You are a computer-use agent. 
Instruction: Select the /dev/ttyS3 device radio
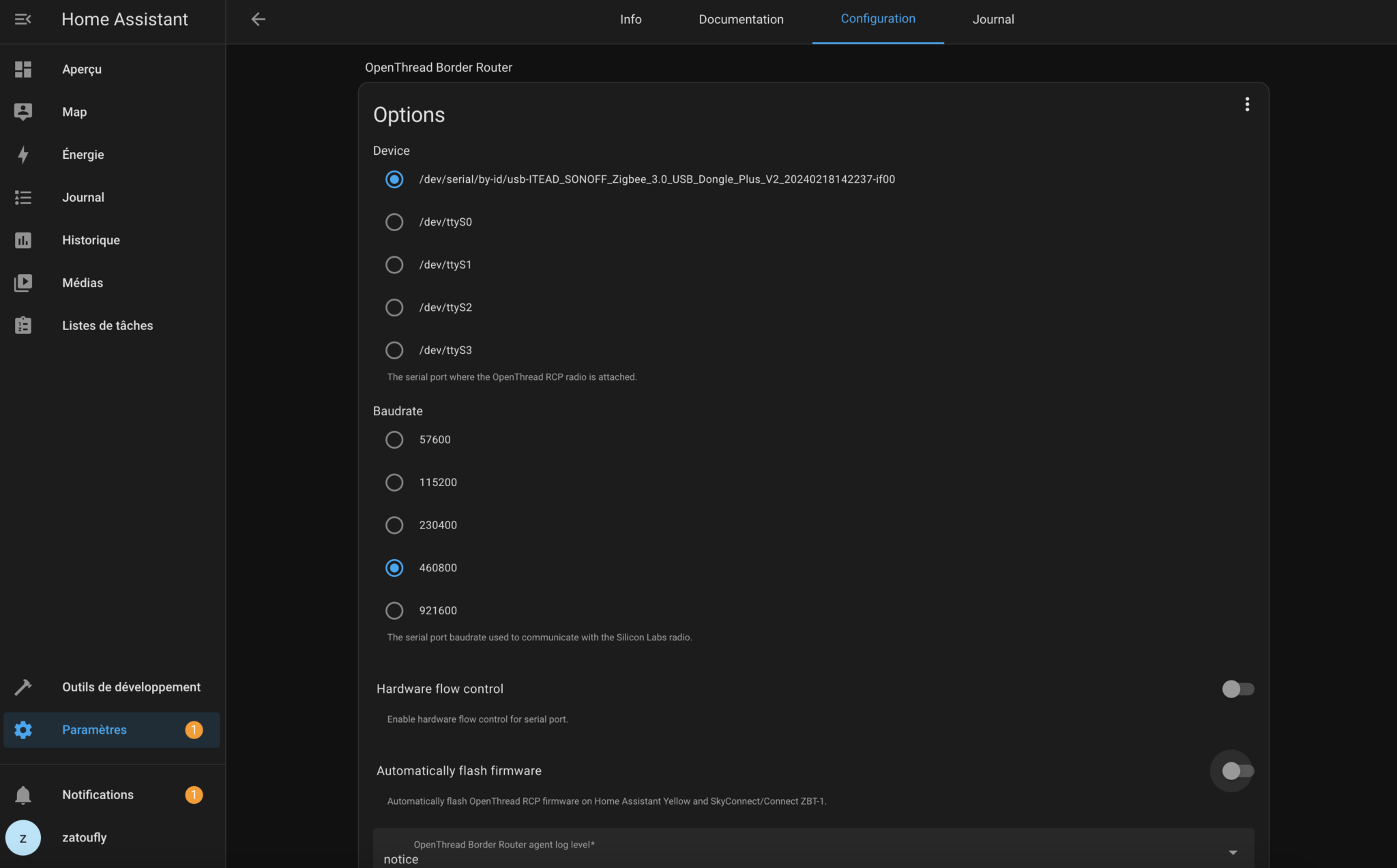[x=394, y=350]
